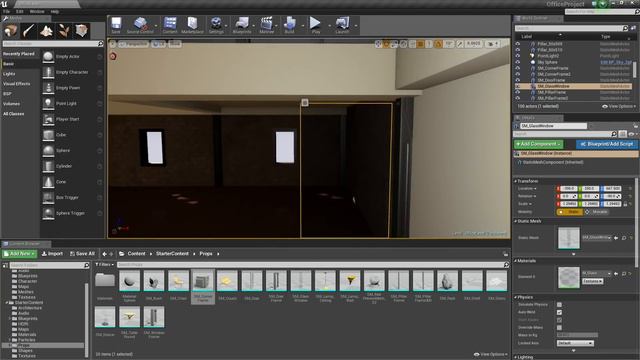Click the Launch toolbar icon
Screen dimensions: 640x360
pyautogui.click(x=342, y=25)
